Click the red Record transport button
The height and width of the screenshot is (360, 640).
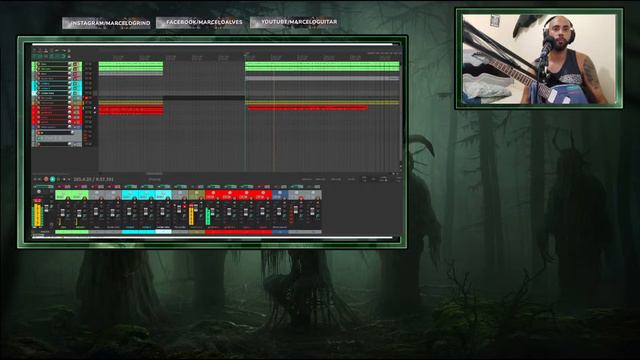[46, 179]
